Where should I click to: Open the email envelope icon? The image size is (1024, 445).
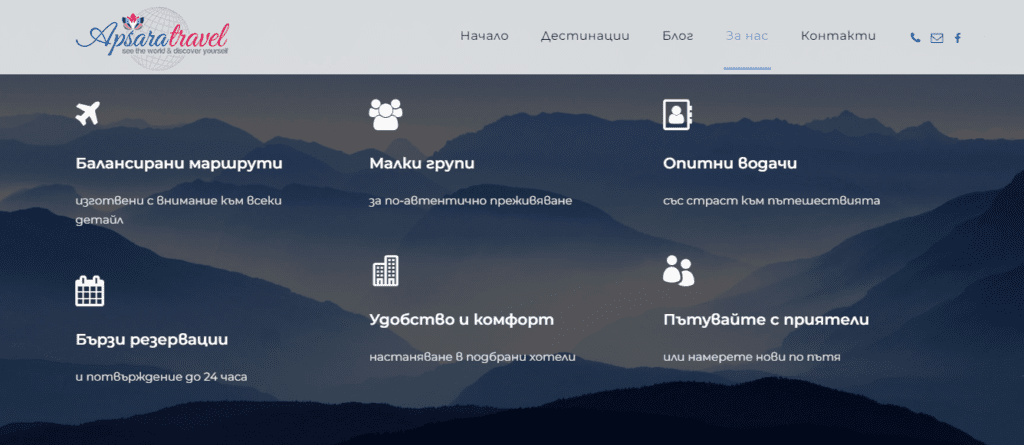pyautogui.click(x=936, y=38)
